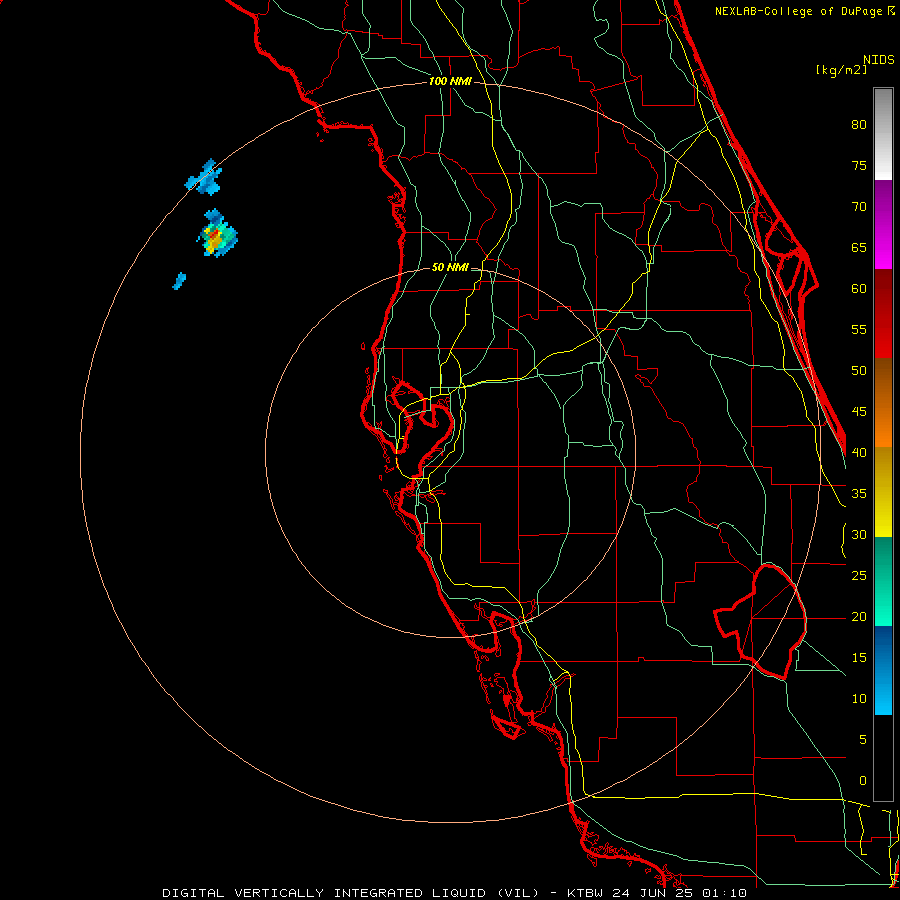Click the 80 value on the VIL scale
Screen dimensions: 900x900
tap(859, 125)
